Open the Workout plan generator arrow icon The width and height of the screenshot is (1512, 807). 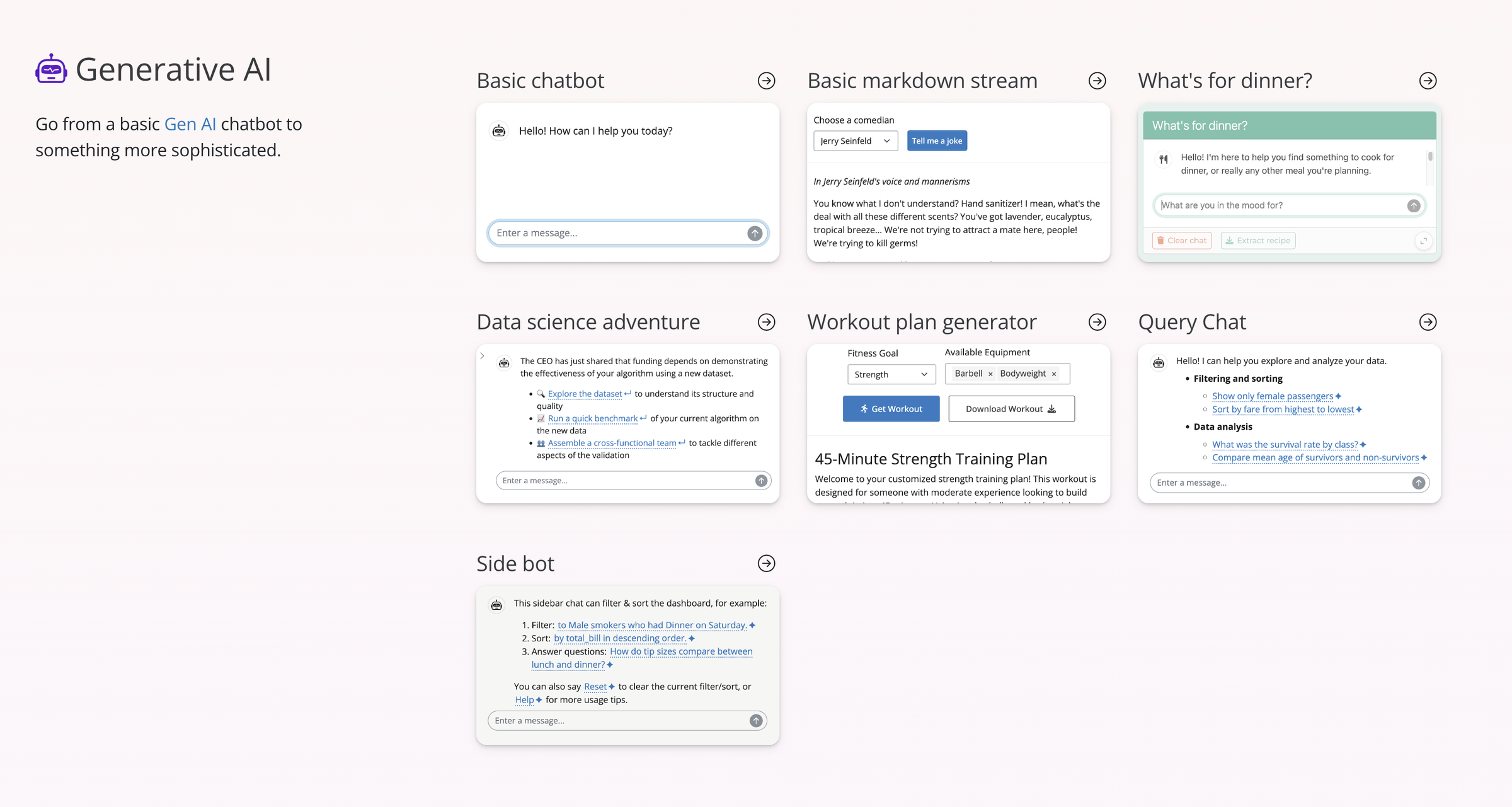[1097, 322]
